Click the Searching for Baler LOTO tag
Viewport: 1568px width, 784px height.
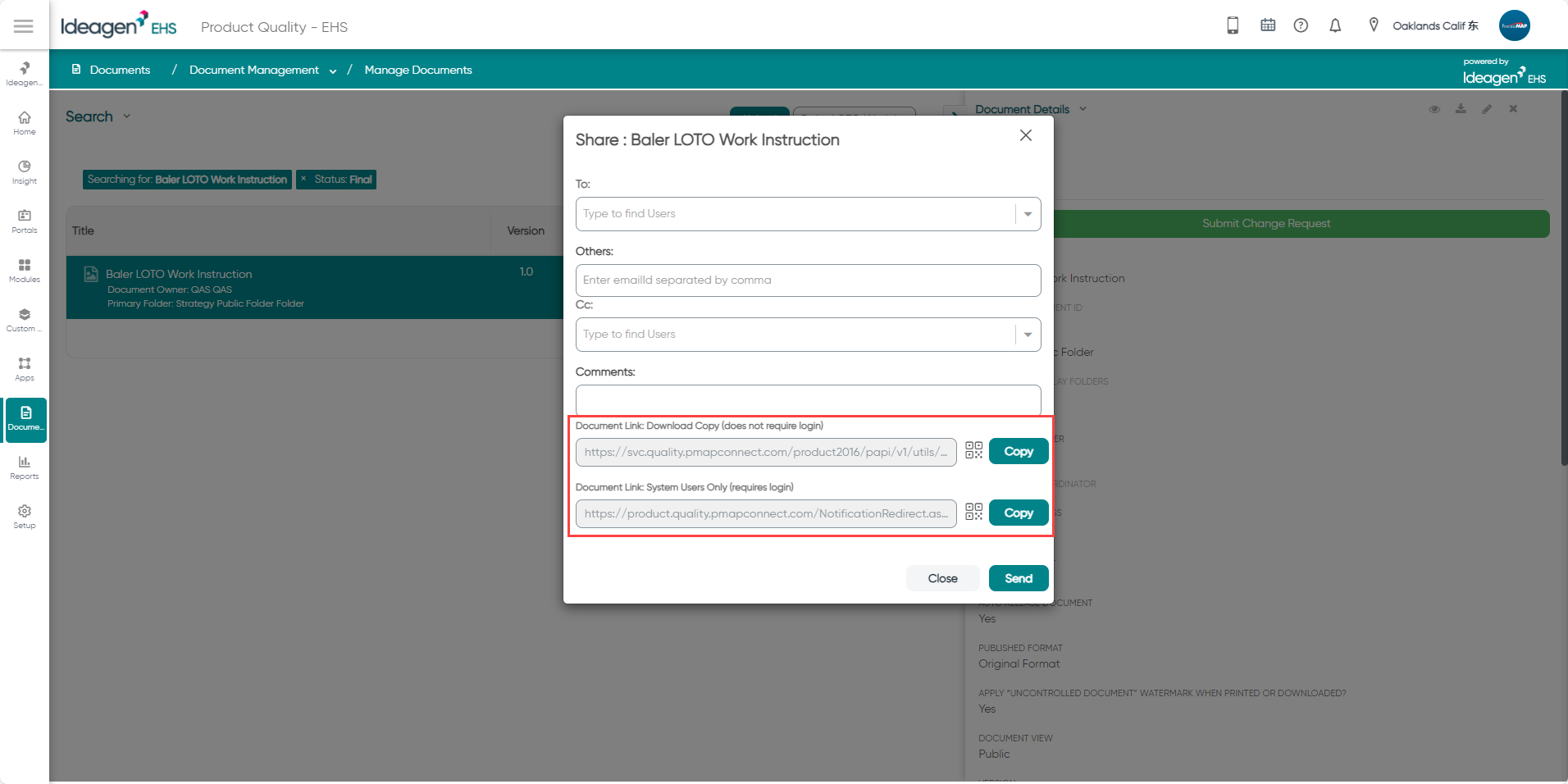click(187, 180)
